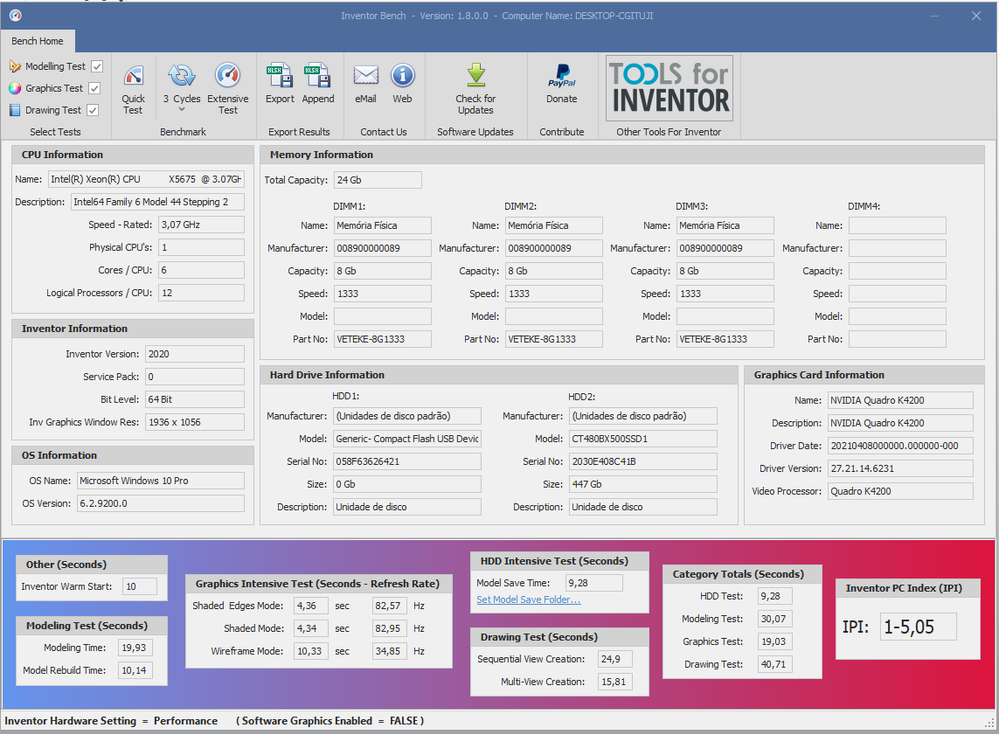Select the CPU Name field
The height and width of the screenshot is (734, 999).
(x=146, y=179)
